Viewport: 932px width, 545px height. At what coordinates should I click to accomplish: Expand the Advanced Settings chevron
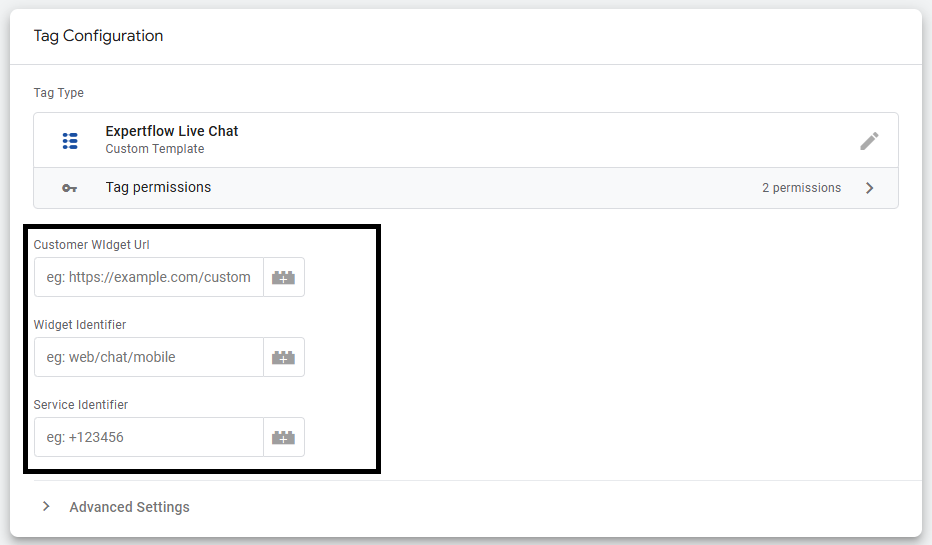coord(46,507)
